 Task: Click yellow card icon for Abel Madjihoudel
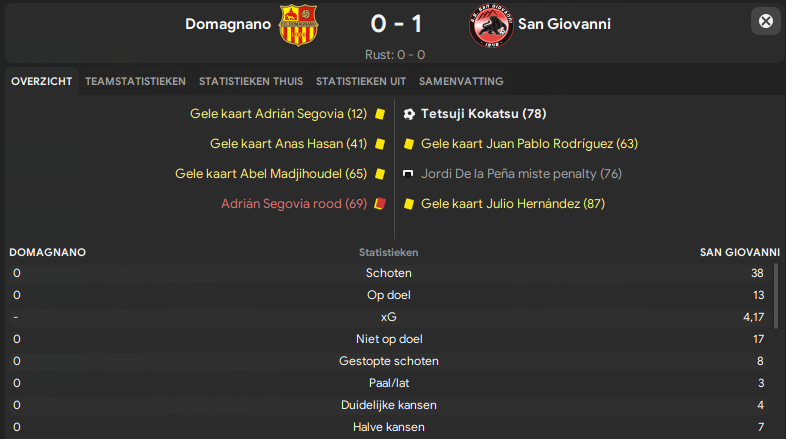point(380,174)
